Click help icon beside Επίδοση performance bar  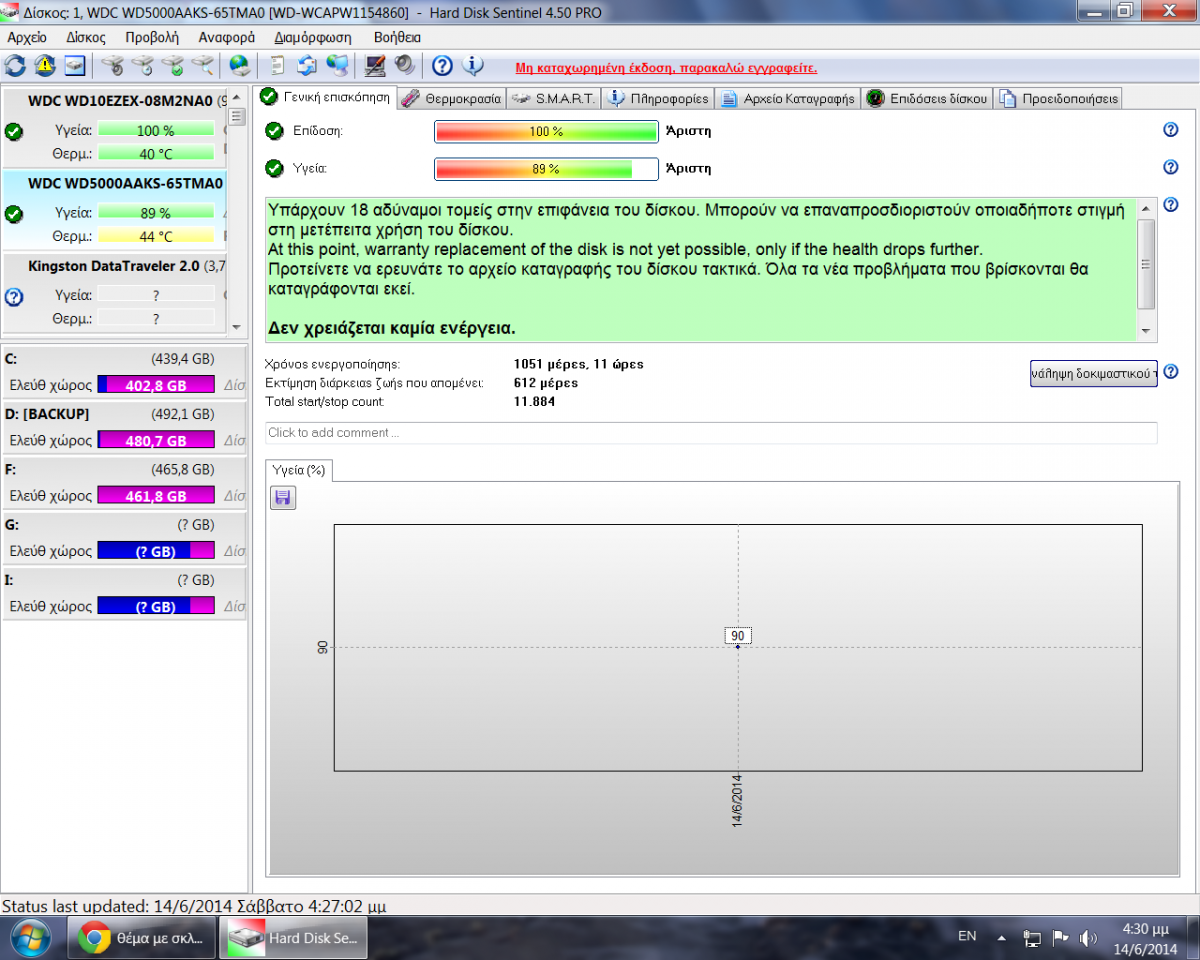click(1171, 130)
